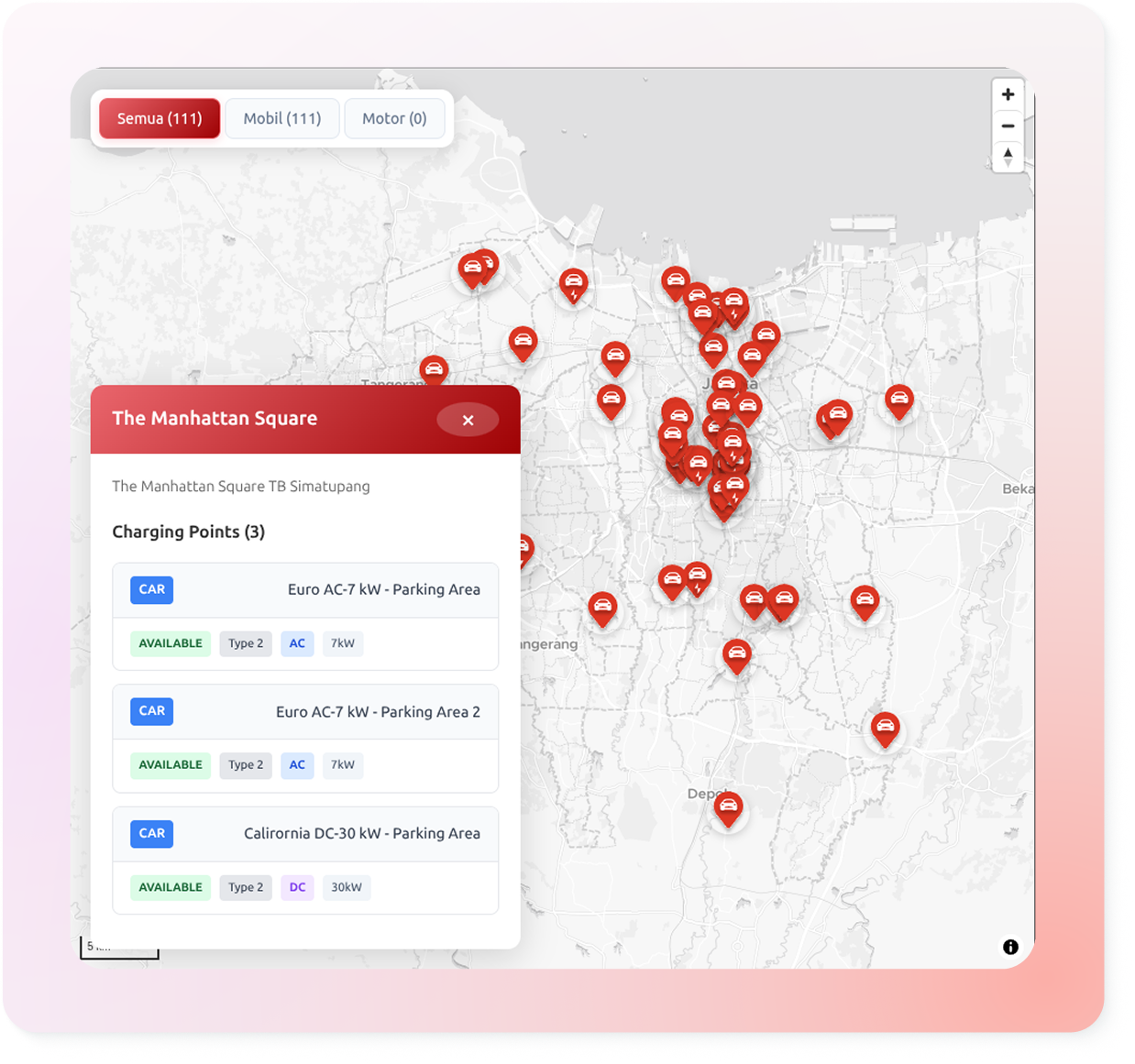Close The Manhattan Square panel
This screenshot has width=1135, height=1064.
(468, 420)
